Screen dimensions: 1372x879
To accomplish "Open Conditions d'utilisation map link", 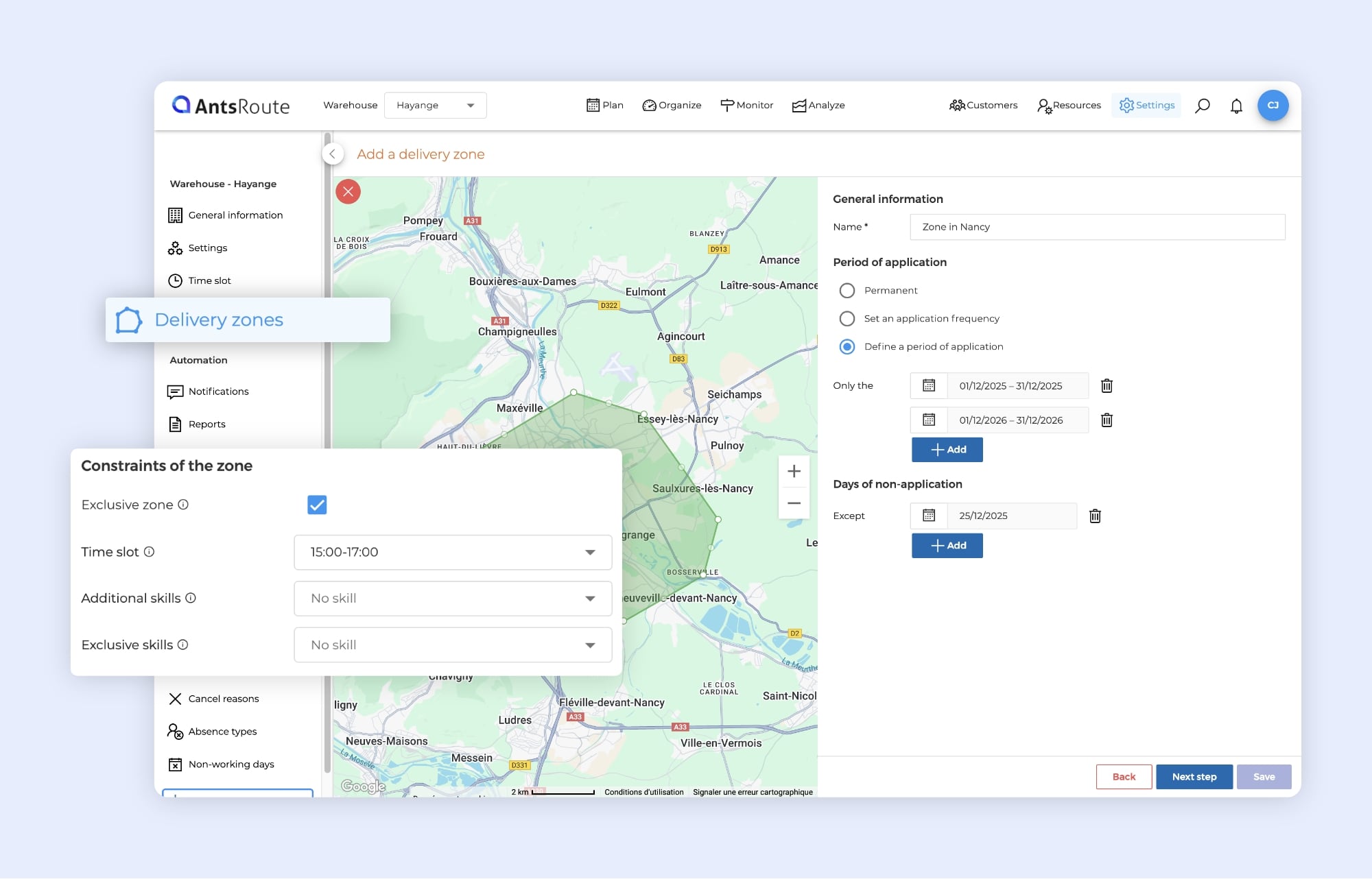I will coord(644,792).
